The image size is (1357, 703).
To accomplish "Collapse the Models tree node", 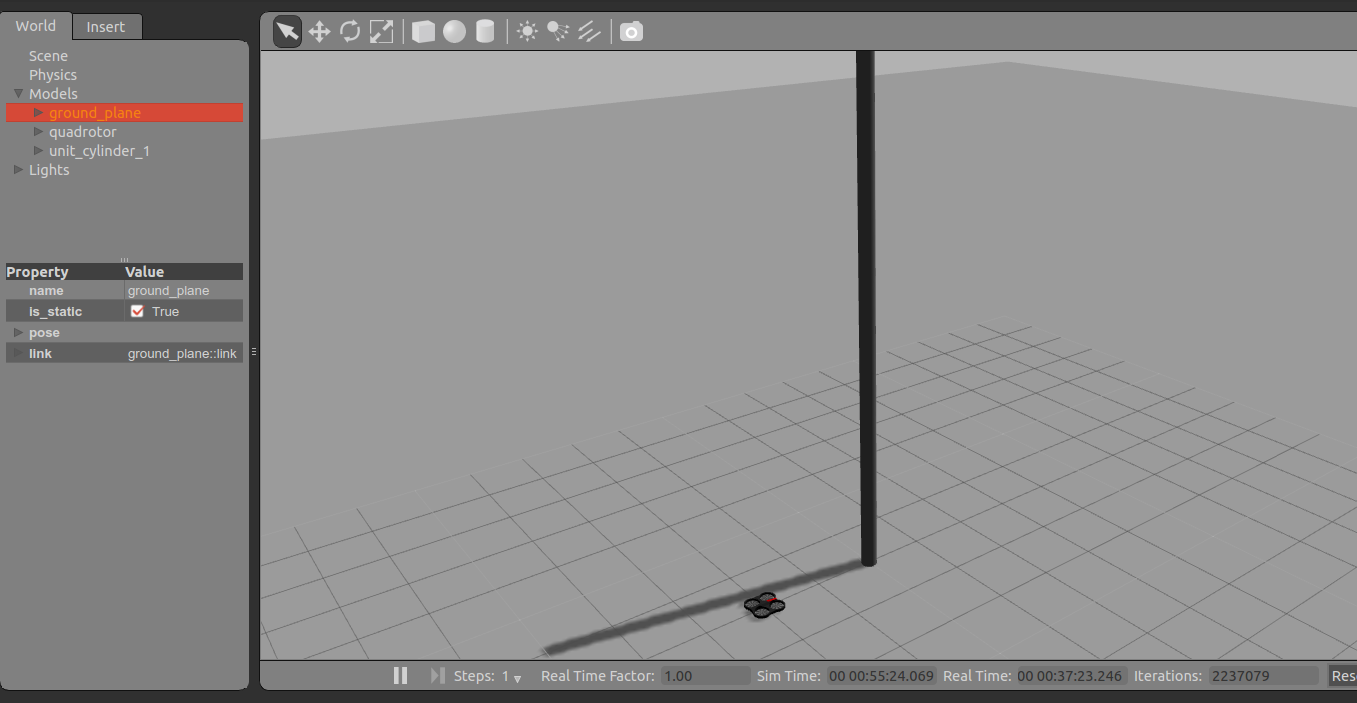I will pyautogui.click(x=18, y=94).
